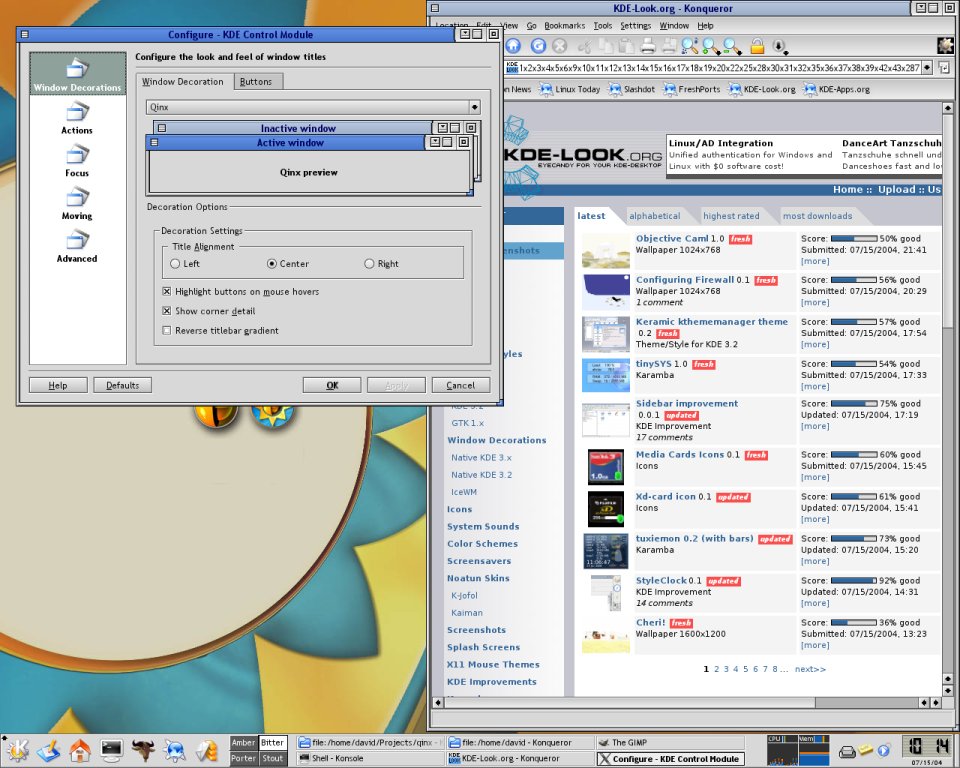Launch the mail client panel icon
Viewport: 960px width, 768px height.
coord(207,750)
